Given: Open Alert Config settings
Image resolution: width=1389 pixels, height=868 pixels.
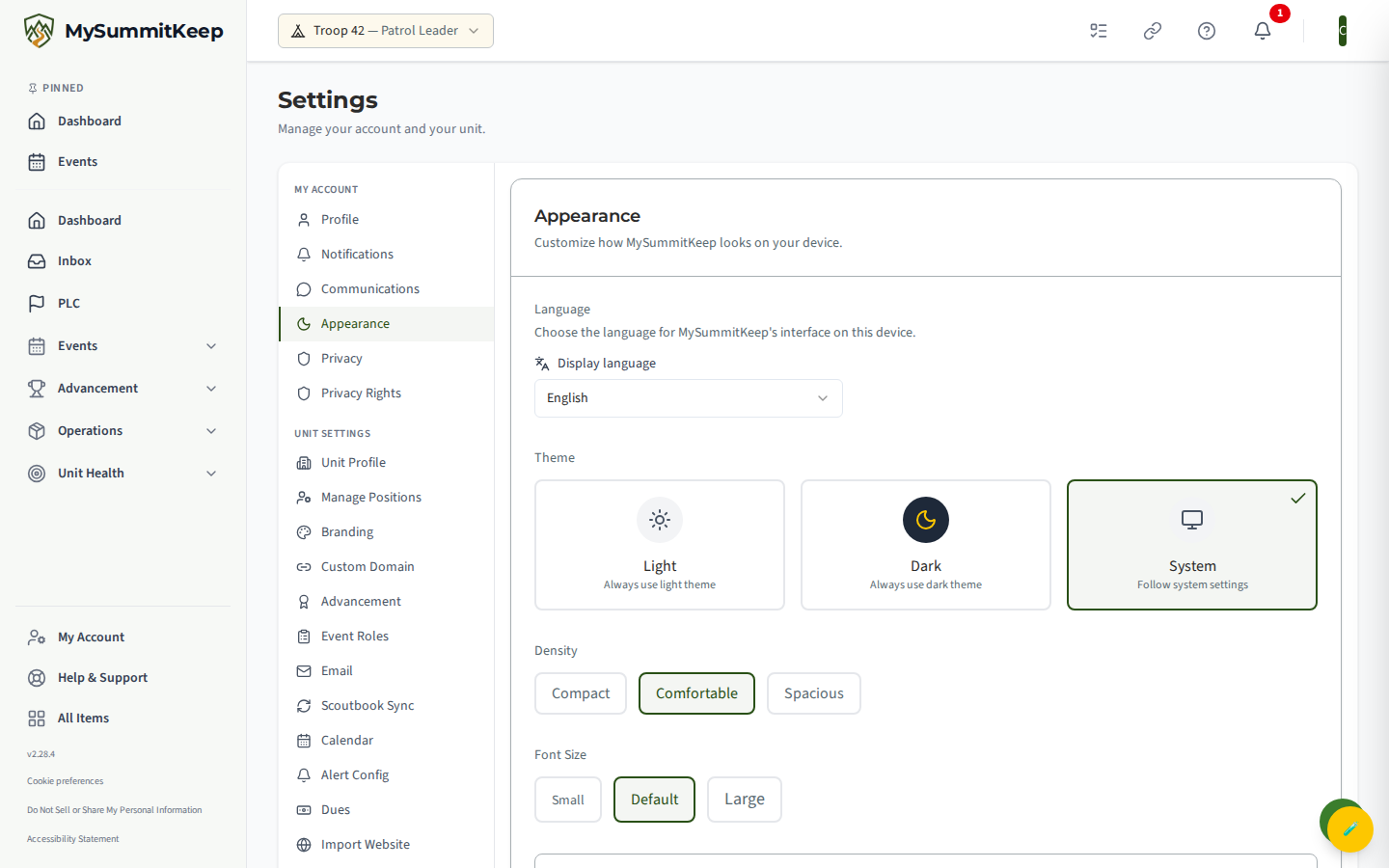Looking at the screenshot, I should pos(386,775).
